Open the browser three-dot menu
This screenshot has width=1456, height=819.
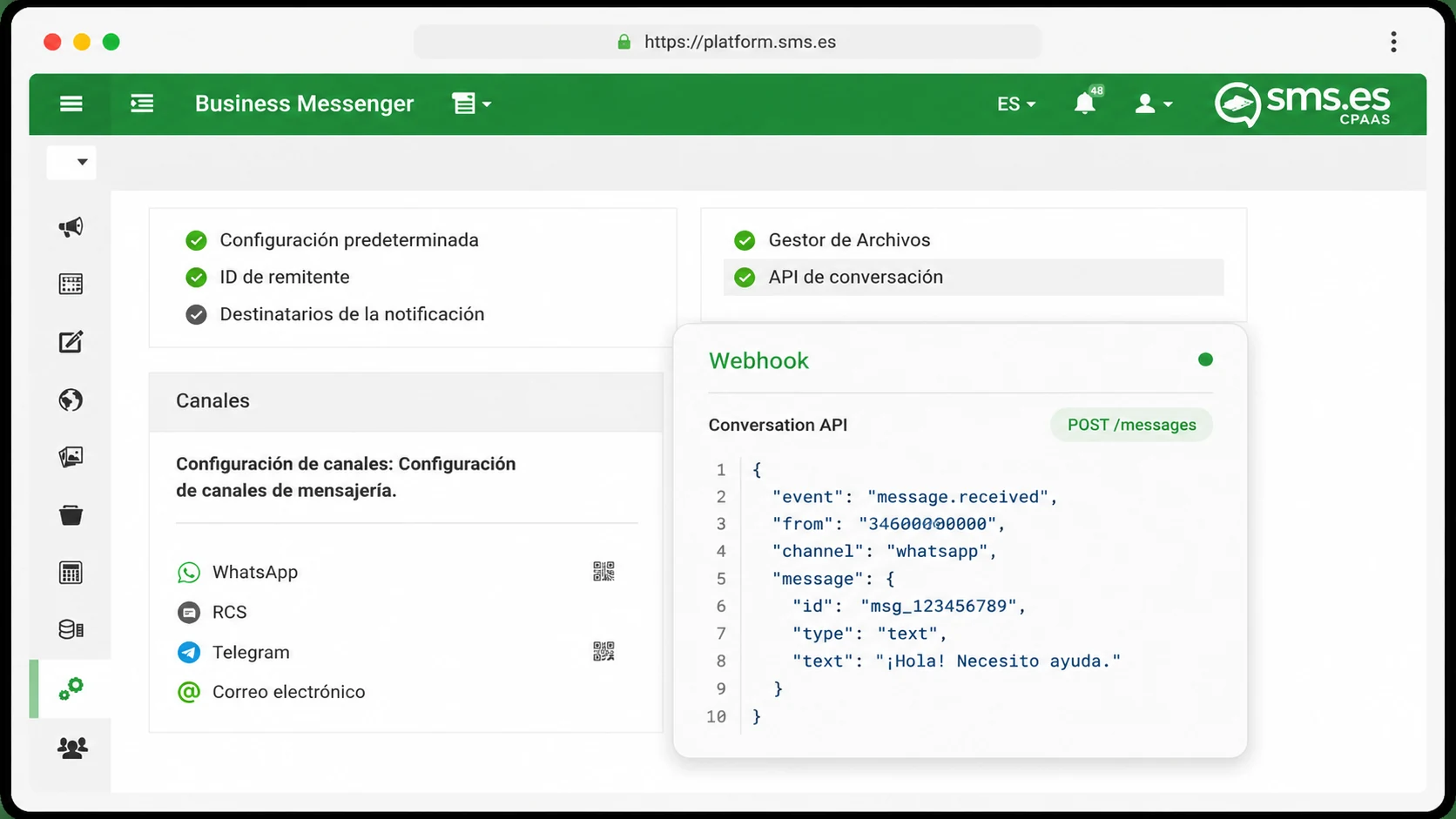(1393, 42)
